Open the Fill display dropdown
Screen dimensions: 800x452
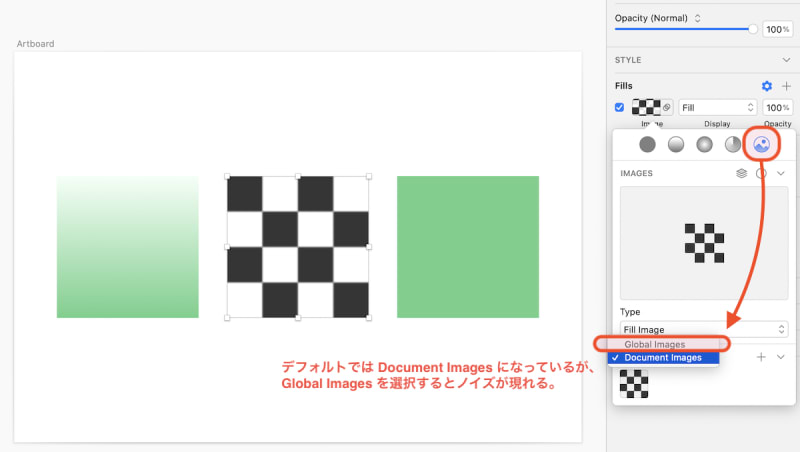pos(717,108)
